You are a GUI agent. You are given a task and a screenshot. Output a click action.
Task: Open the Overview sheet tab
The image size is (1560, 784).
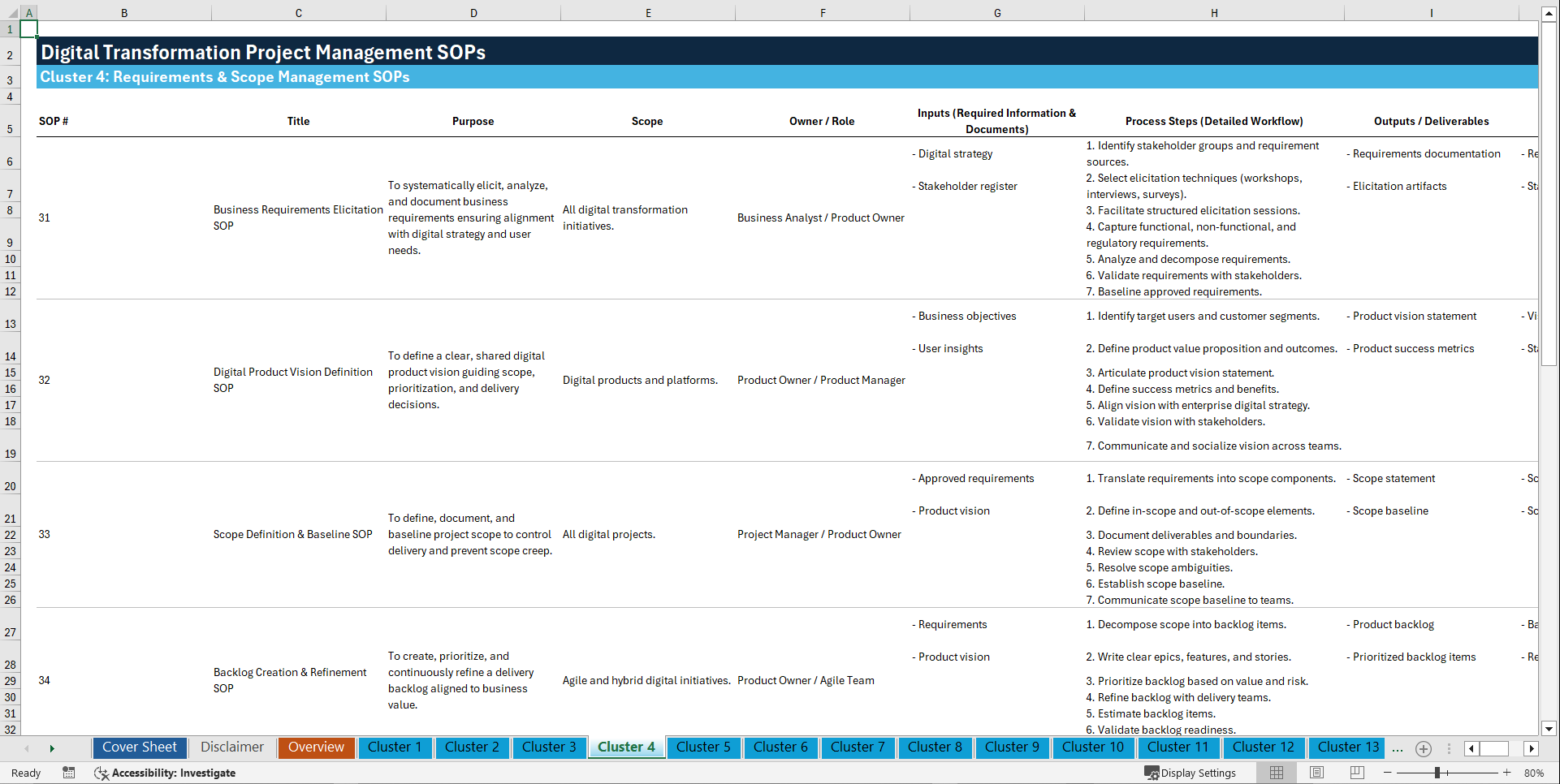(316, 747)
